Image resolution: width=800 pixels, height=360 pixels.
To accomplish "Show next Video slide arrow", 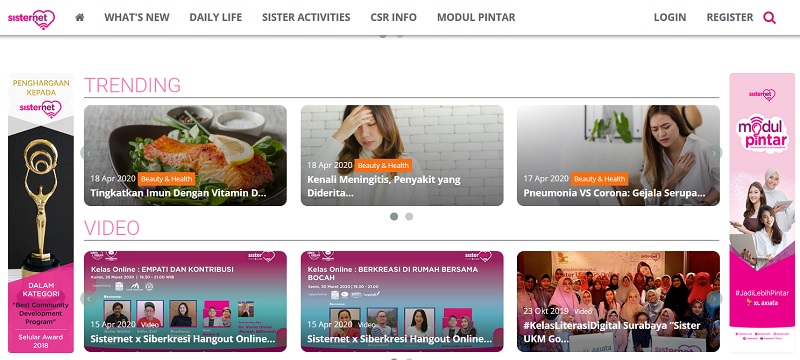I will [x=714, y=298].
